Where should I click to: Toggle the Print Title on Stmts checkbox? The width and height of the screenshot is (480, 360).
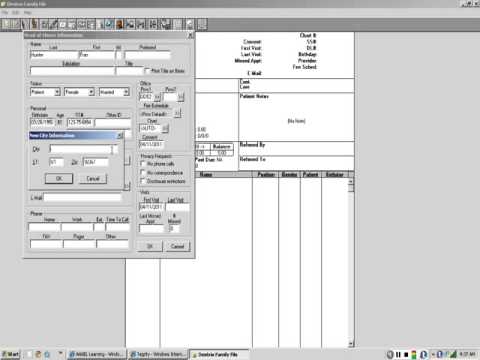coord(147,71)
